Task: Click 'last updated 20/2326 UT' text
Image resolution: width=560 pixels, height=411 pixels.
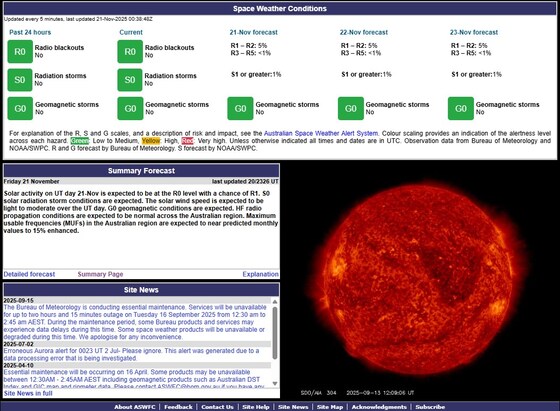Action: (245, 181)
